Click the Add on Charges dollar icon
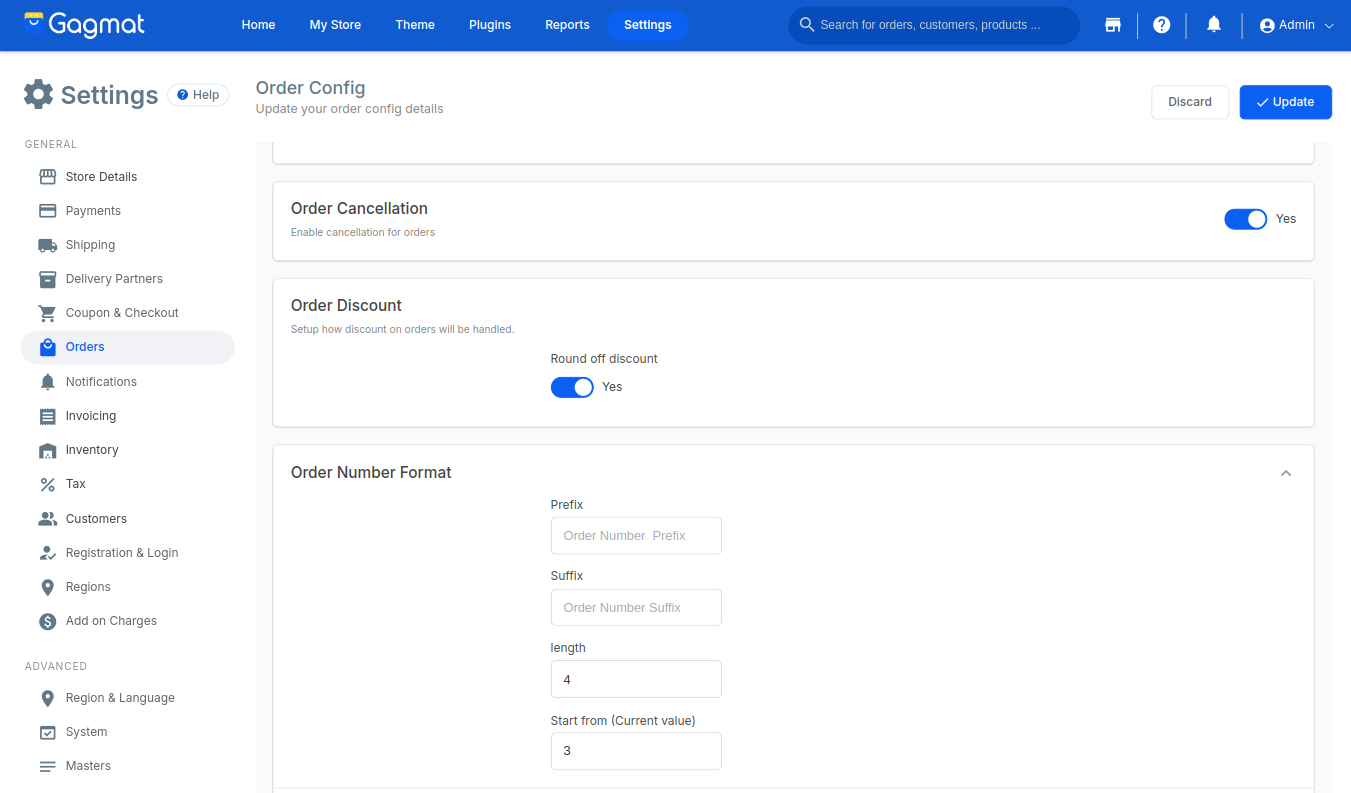This screenshot has height=793, width=1351. tap(47, 621)
